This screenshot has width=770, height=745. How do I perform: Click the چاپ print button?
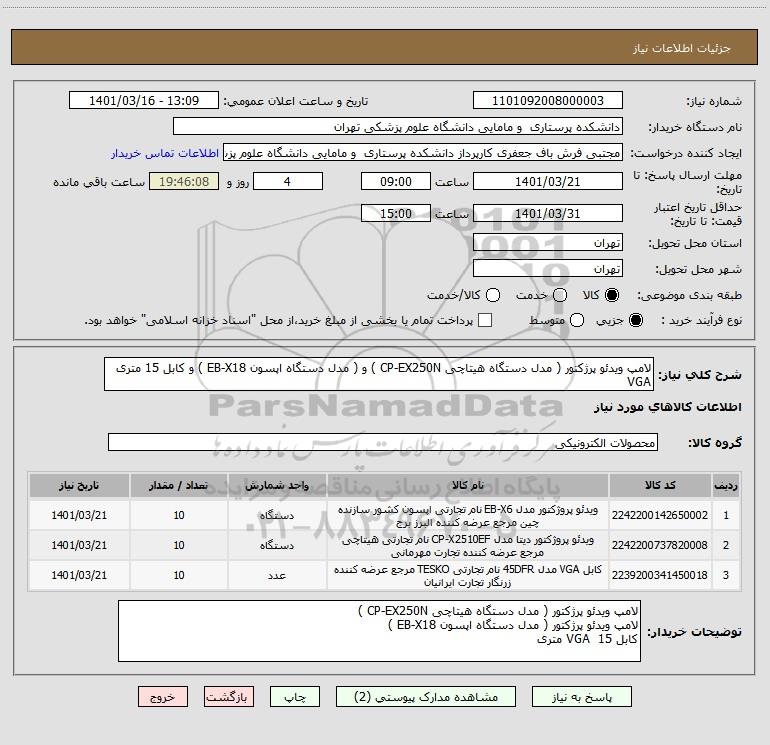pos(295,697)
